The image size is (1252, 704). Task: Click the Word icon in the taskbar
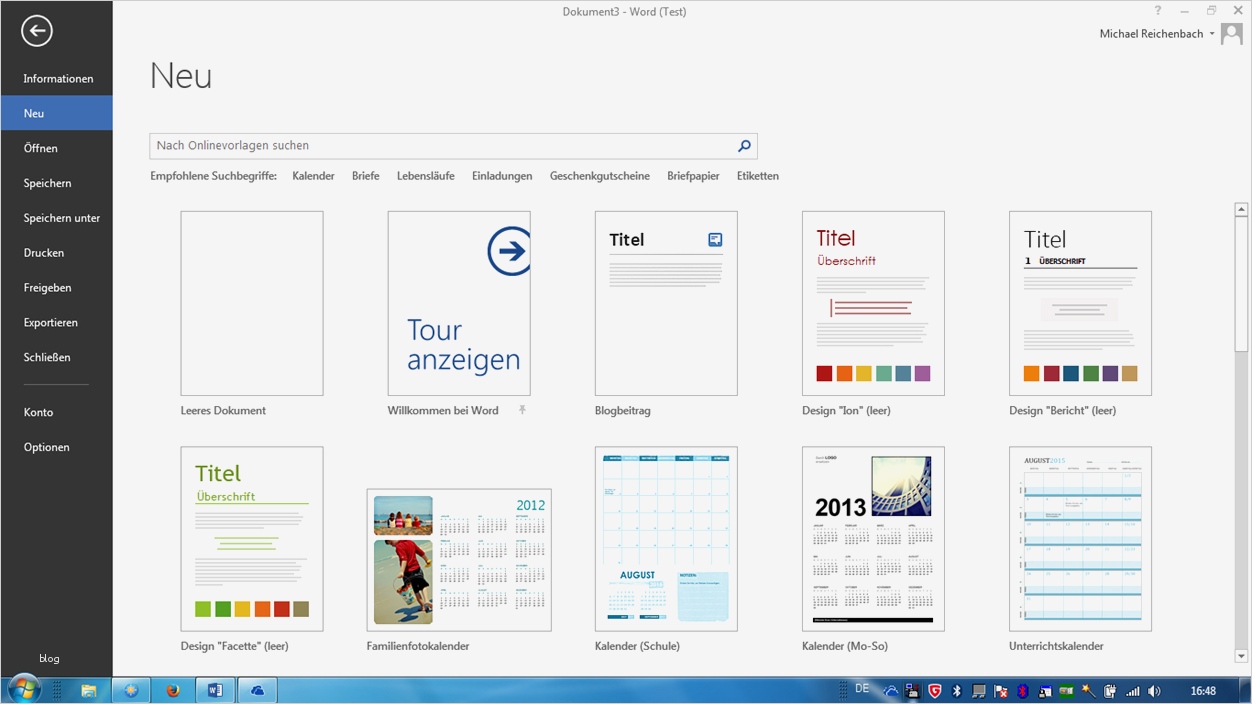click(215, 690)
